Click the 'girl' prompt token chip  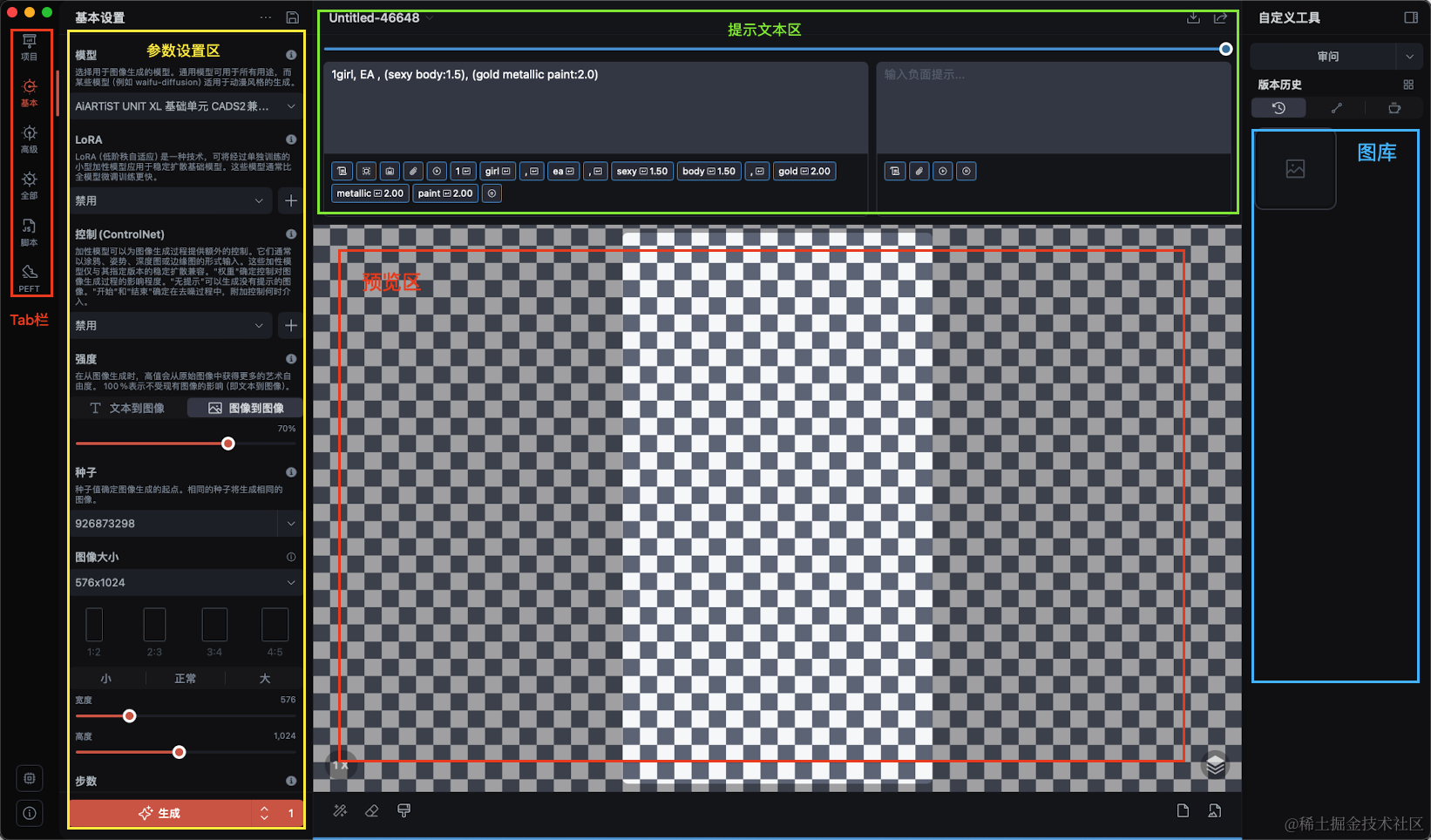[498, 171]
